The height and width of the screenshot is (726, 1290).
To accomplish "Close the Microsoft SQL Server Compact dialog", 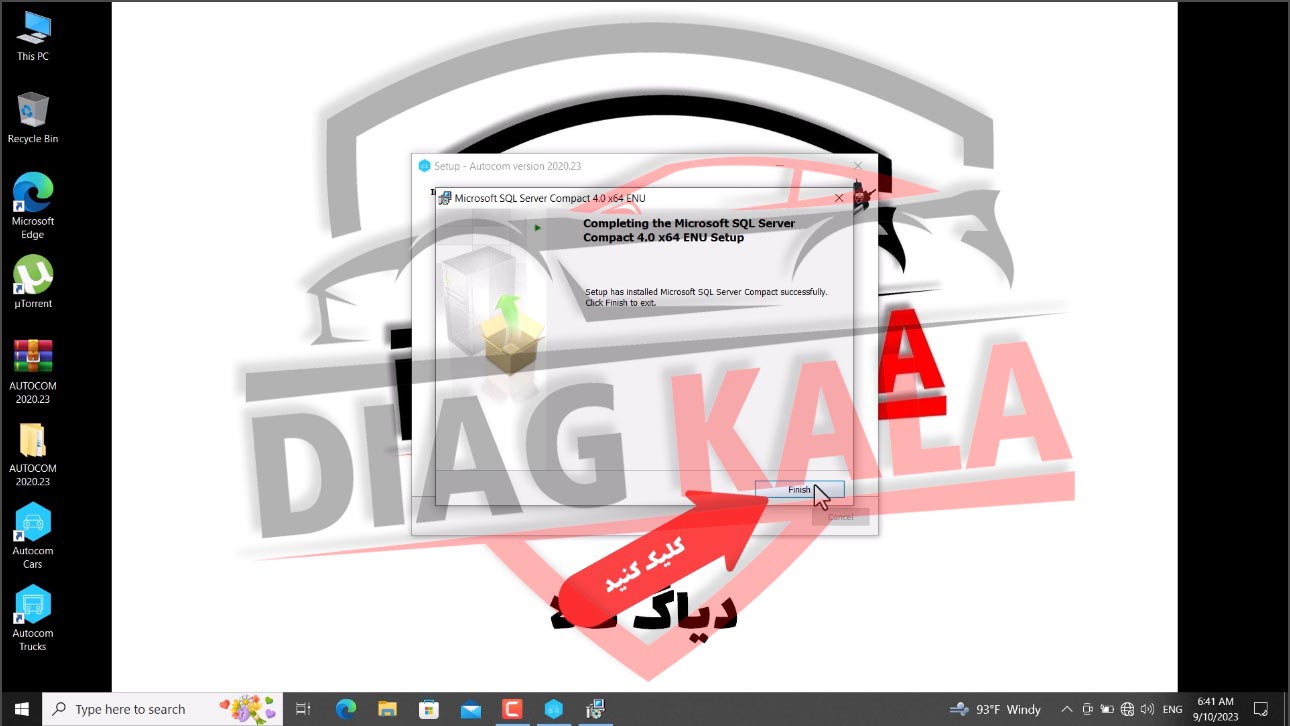I will tap(839, 198).
